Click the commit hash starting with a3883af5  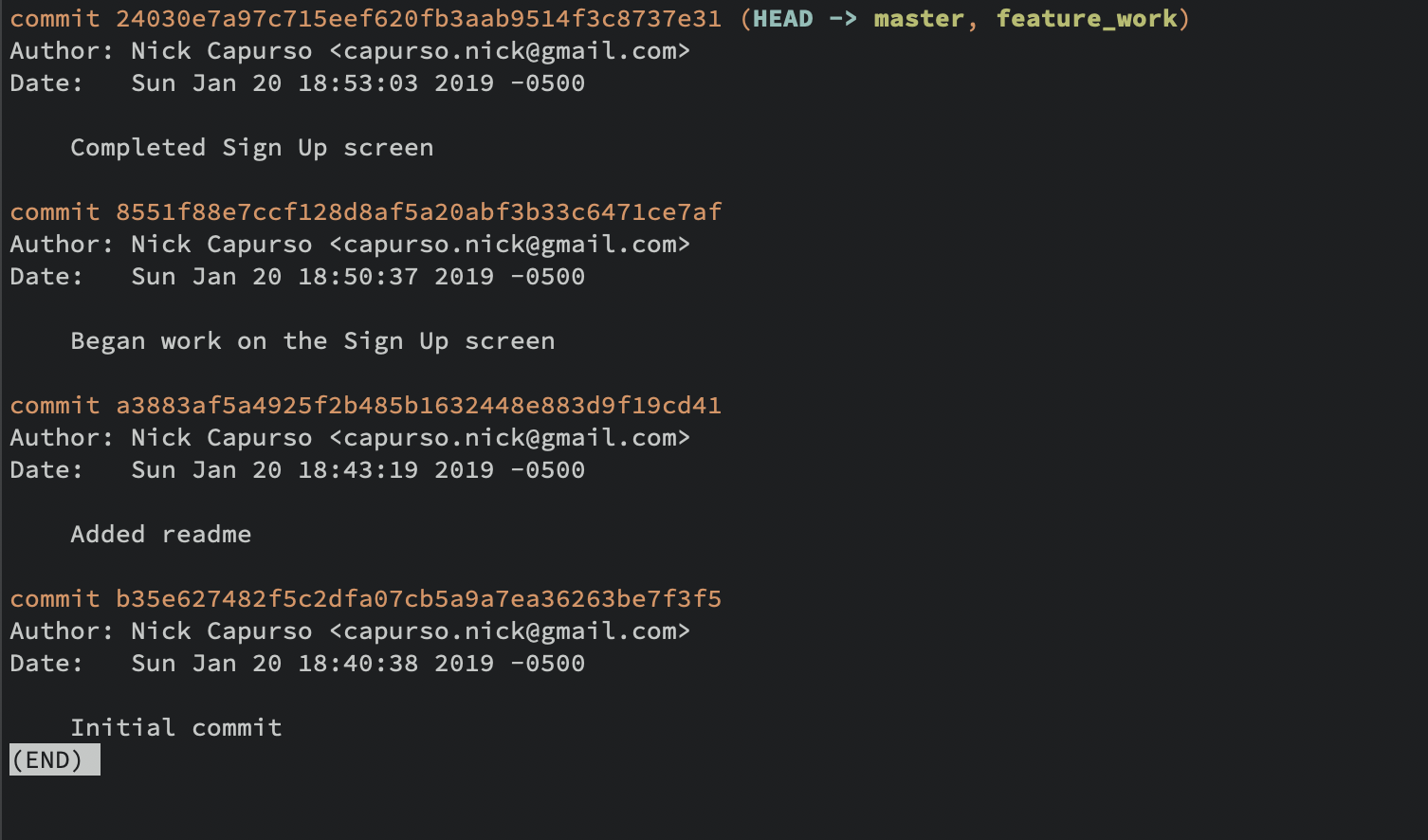418,406
